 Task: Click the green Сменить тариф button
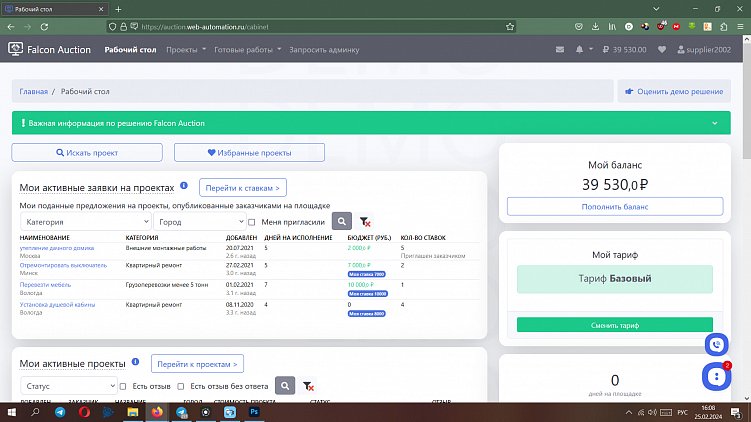point(614,325)
